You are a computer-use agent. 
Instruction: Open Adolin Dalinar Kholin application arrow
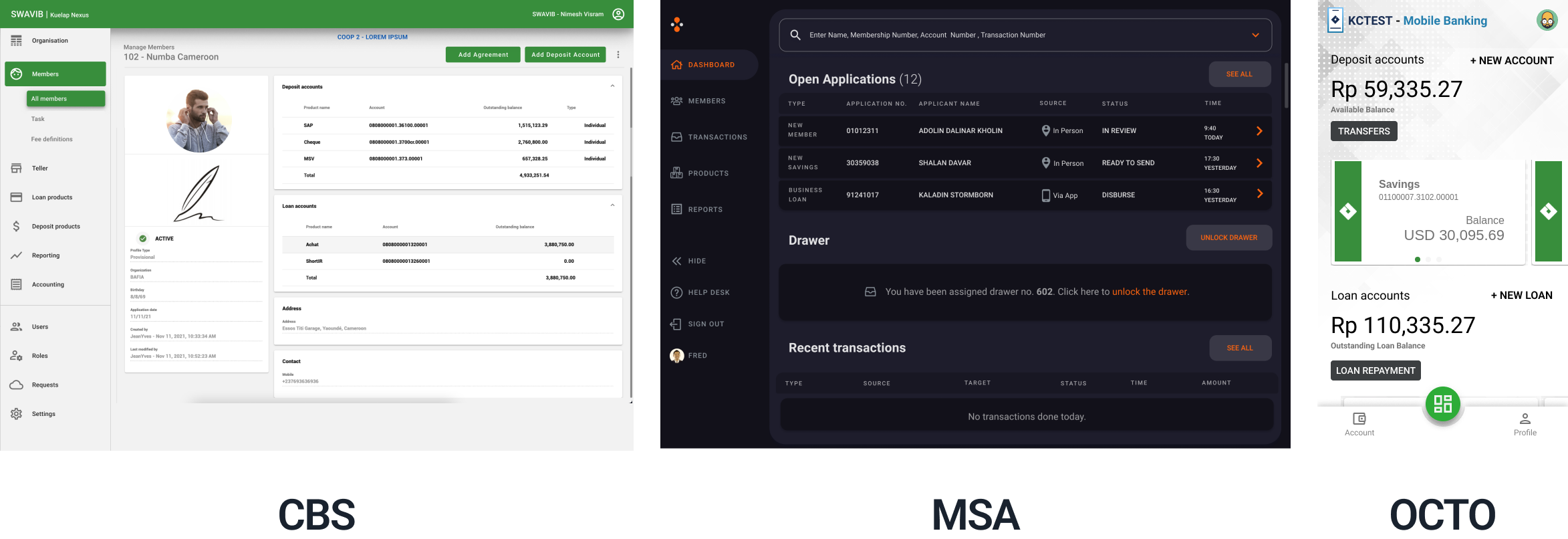pyautogui.click(x=1259, y=131)
